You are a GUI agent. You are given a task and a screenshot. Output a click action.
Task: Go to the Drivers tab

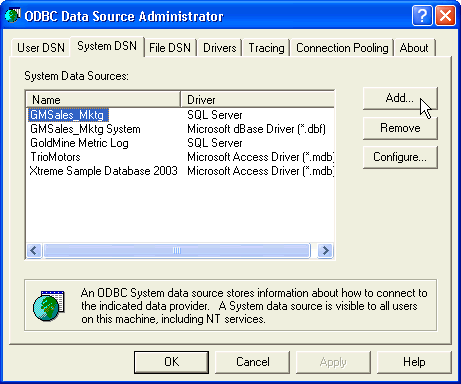(220, 48)
